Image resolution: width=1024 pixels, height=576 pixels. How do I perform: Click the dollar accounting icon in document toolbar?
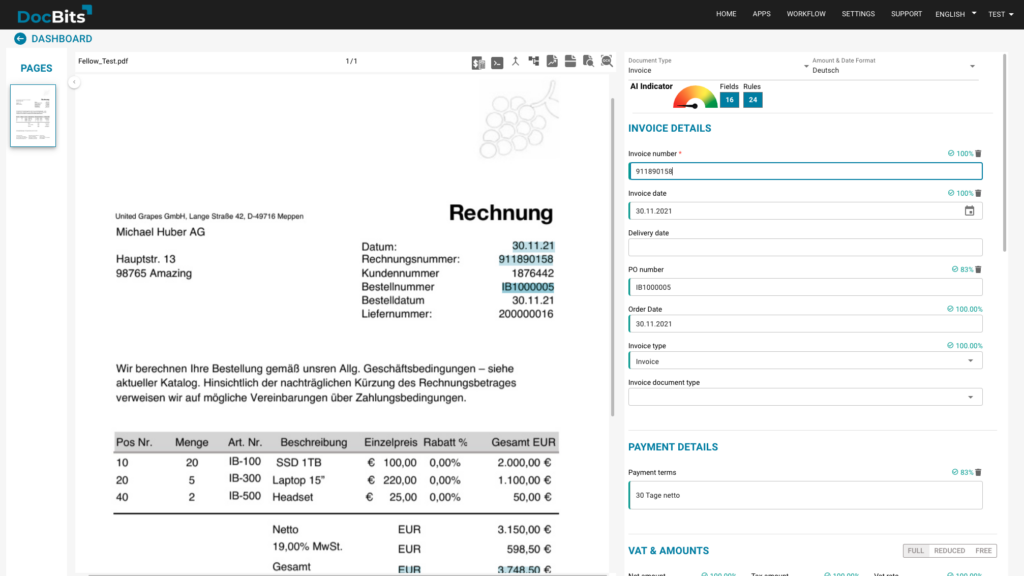click(x=479, y=62)
